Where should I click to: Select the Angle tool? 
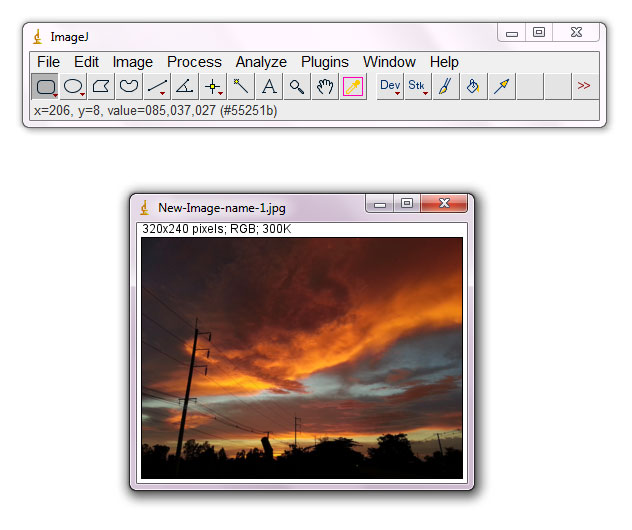pyautogui.click(x=185, y=86)
